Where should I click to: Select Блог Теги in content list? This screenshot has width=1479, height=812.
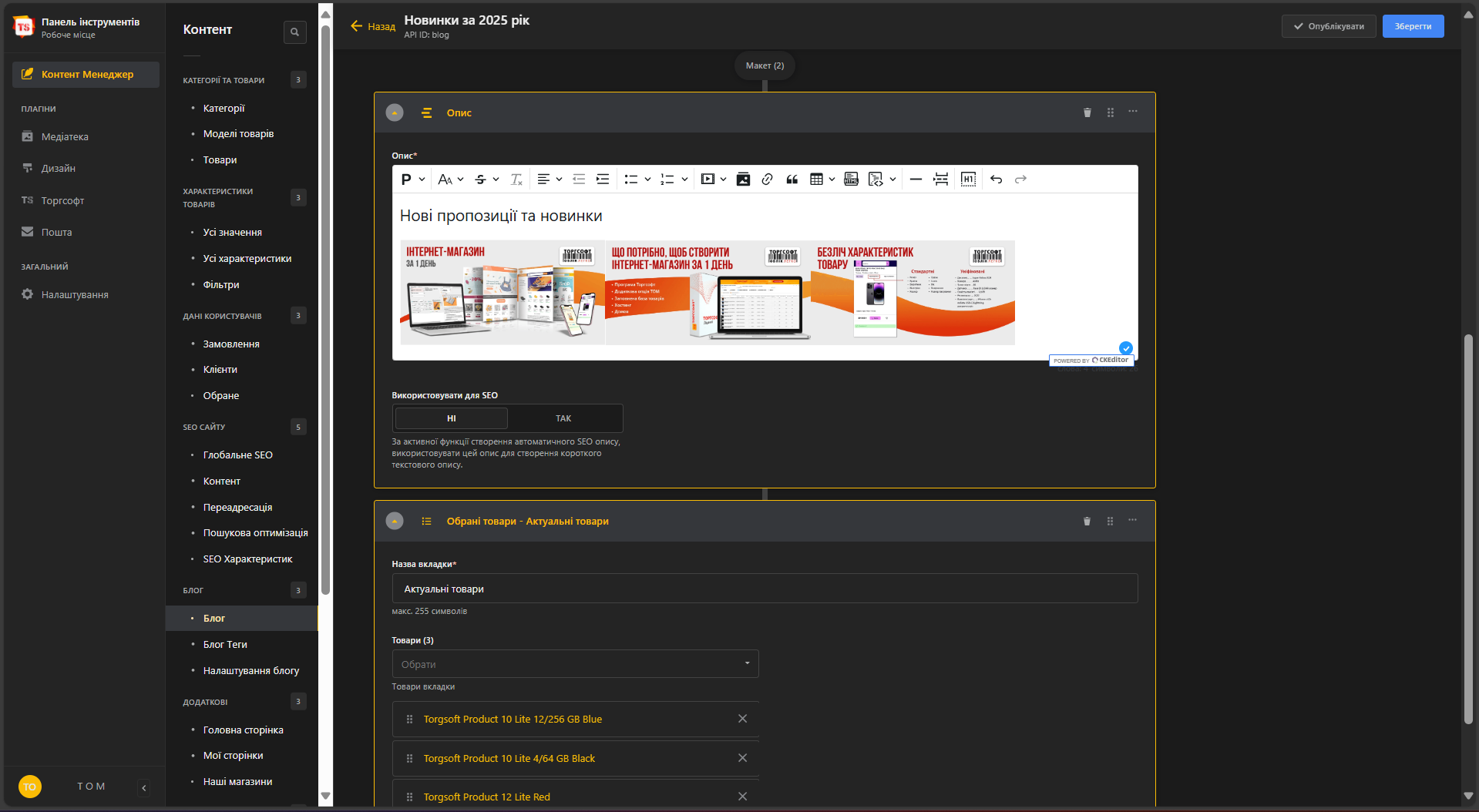[x=225, y=644]
